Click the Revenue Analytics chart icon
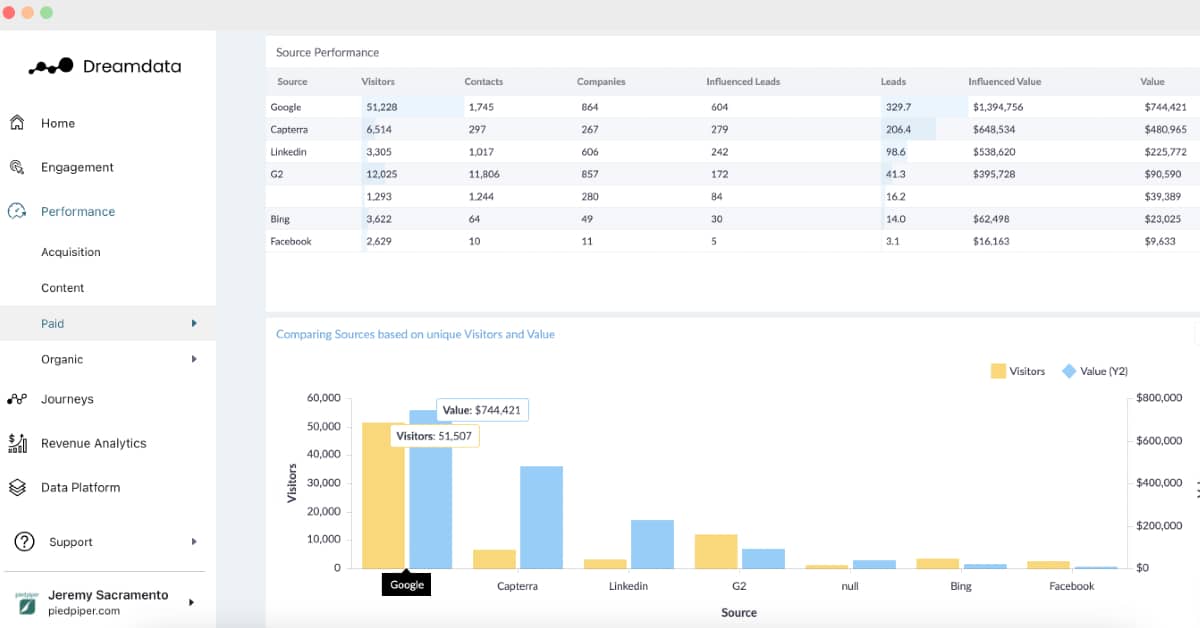 pyautogui.click(x=17, y=443)
